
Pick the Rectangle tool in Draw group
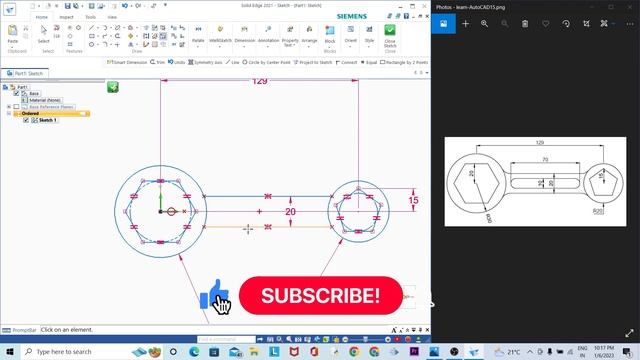click(x=91, y=36)
